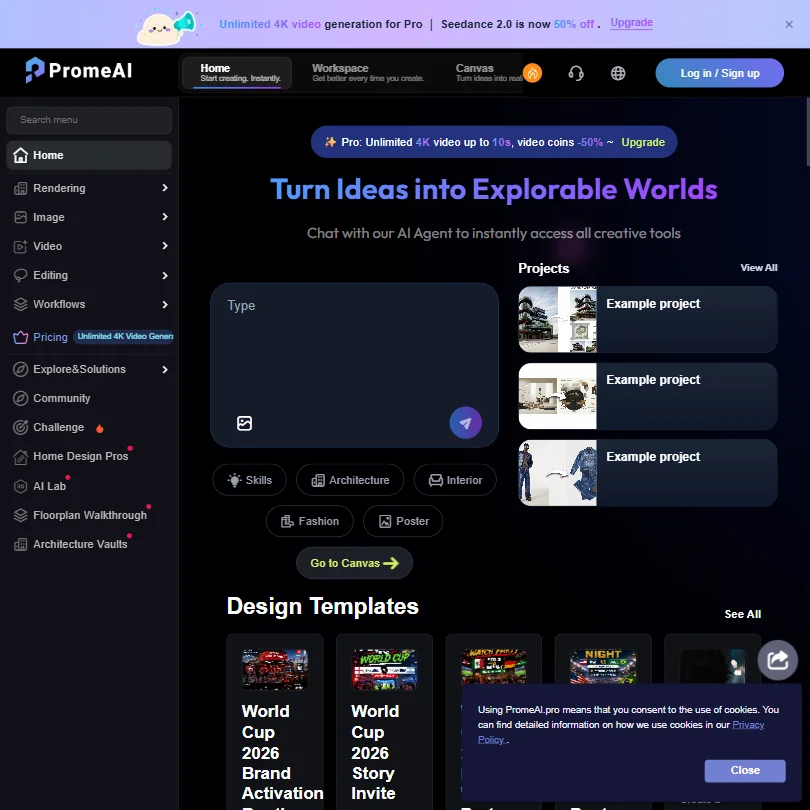The height and width of the screenshot is (810, 810).
Task: Expand the Explore&Solutions submenu chevron
Action: point(165,369)
